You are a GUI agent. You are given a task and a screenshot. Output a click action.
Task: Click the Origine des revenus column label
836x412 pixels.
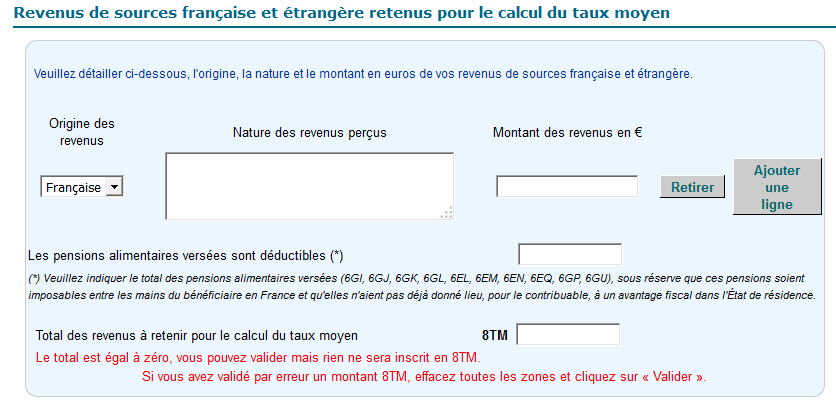pyautogui.click(x=82, y=132)
